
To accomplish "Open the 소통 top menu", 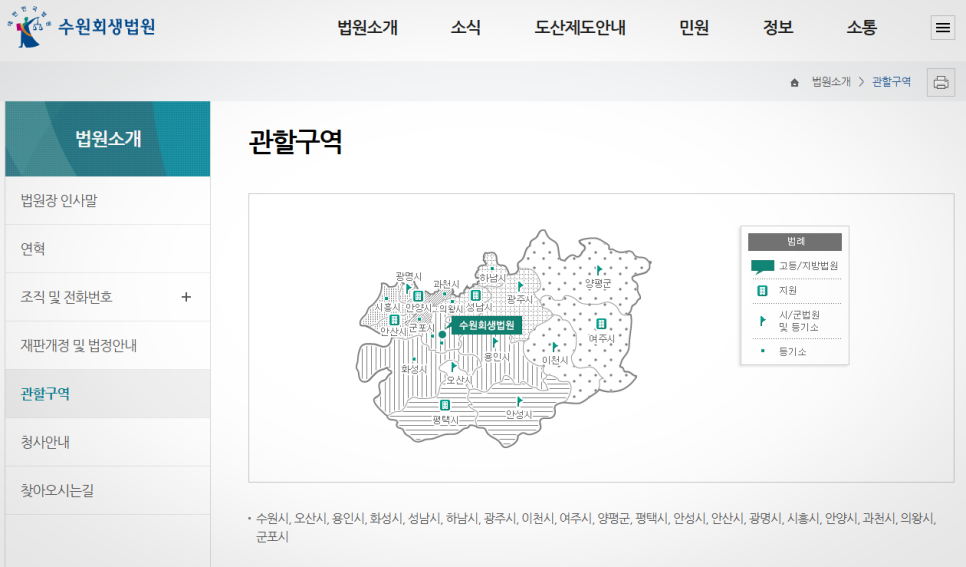I will 861,28.
